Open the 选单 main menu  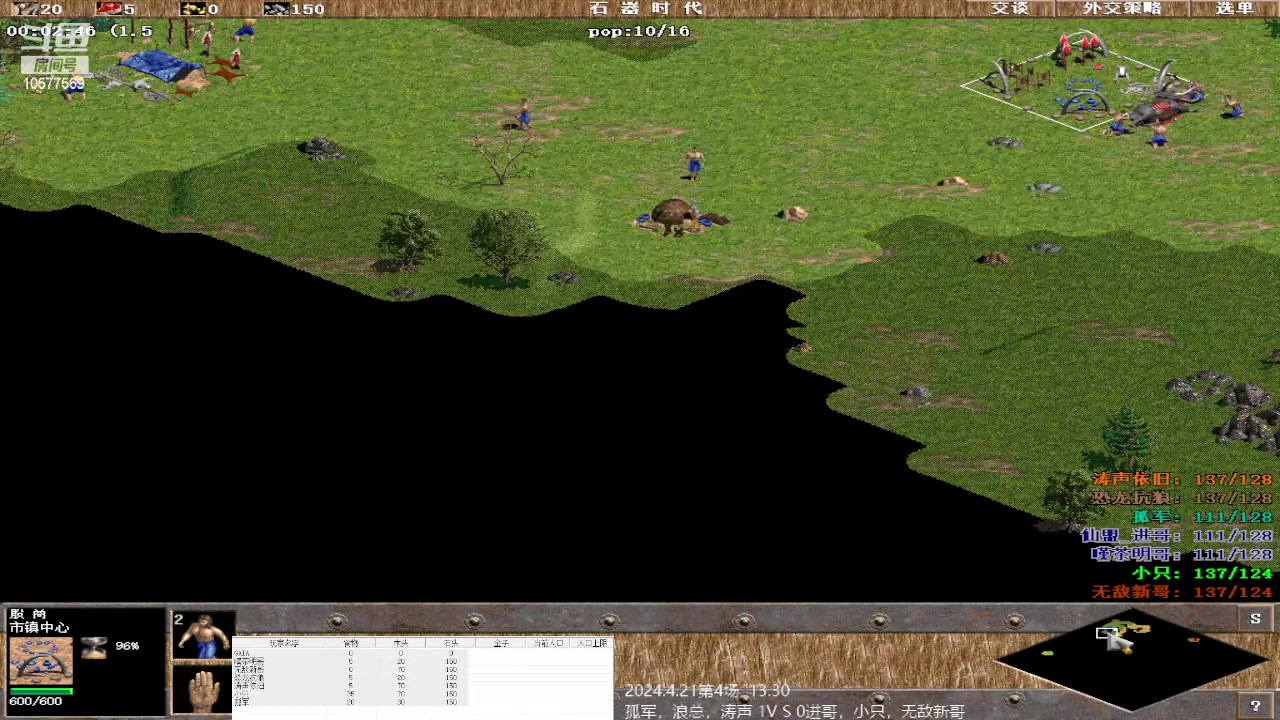(1234, 8)
